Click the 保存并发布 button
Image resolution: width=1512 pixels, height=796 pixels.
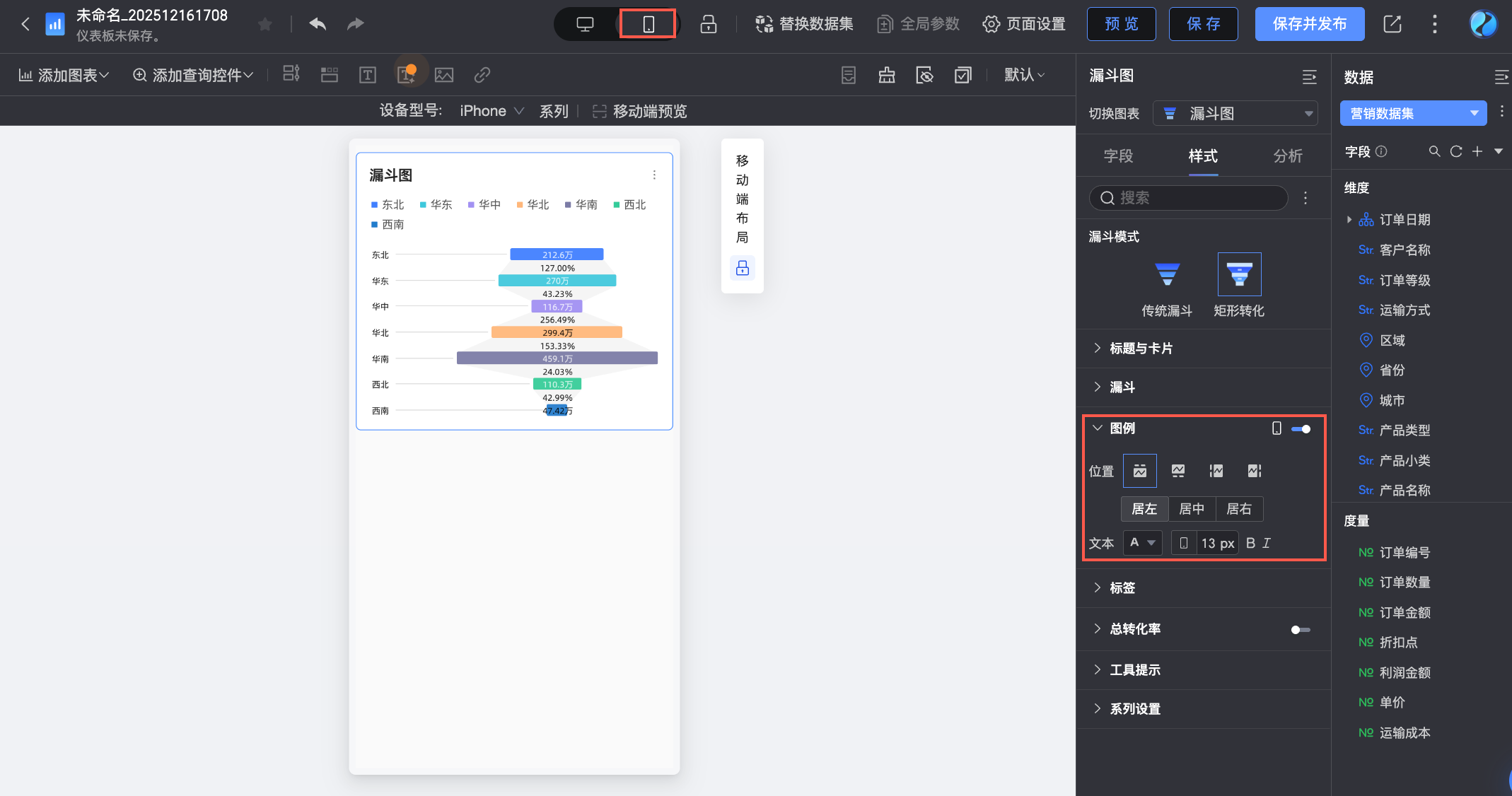[x=1309, y=24]
